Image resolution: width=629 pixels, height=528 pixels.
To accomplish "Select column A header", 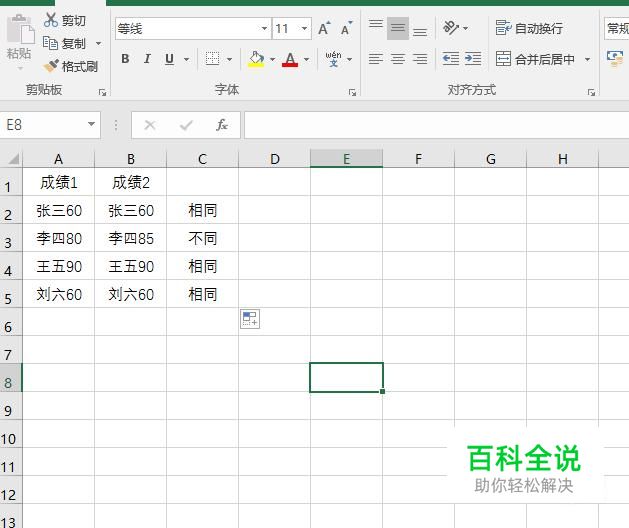I will (x=59, y=159).
